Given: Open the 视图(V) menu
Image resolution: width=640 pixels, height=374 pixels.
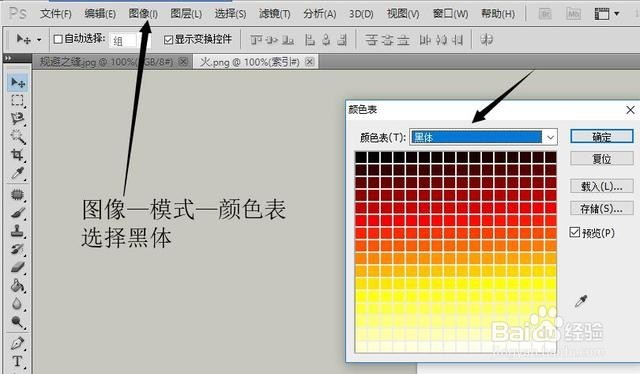Looking at the screenshot, I should click(403, 14).
